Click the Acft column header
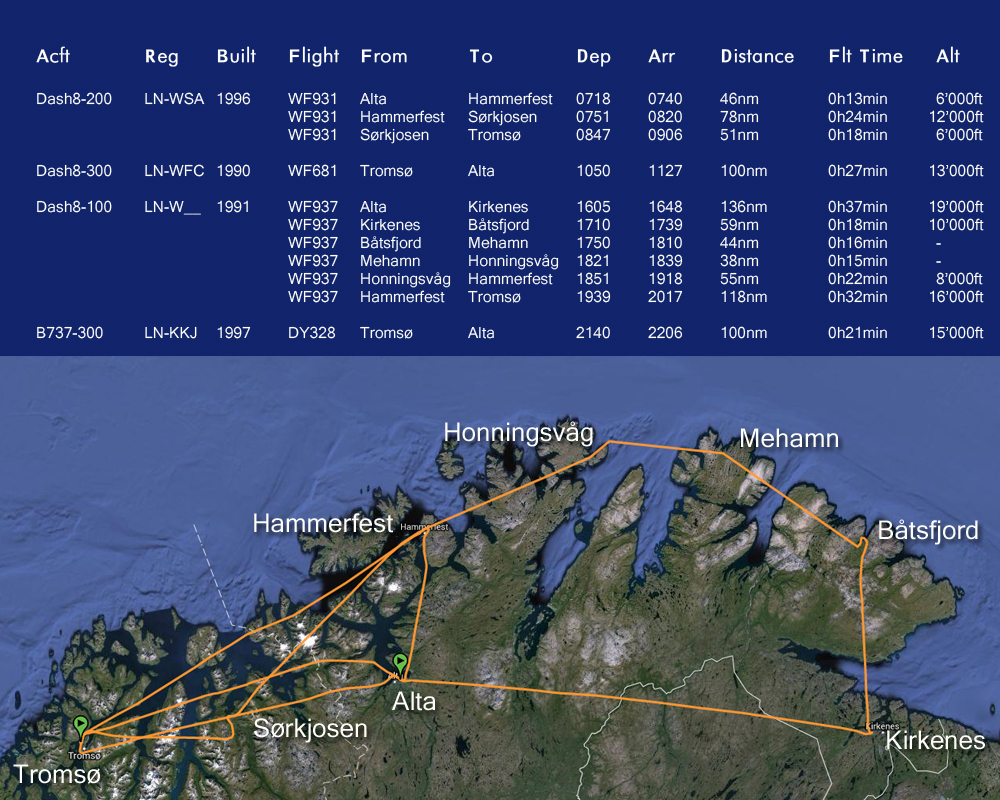 [53, 56]
